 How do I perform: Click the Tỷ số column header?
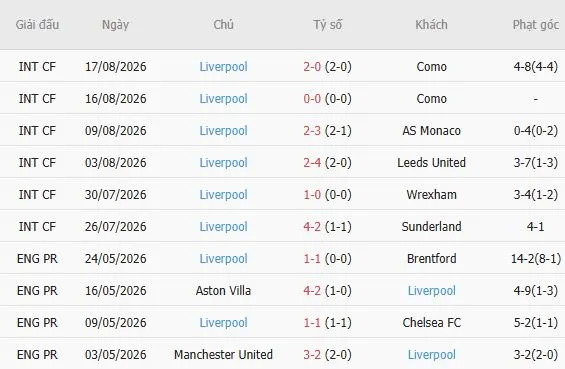(x=328, y=25)
